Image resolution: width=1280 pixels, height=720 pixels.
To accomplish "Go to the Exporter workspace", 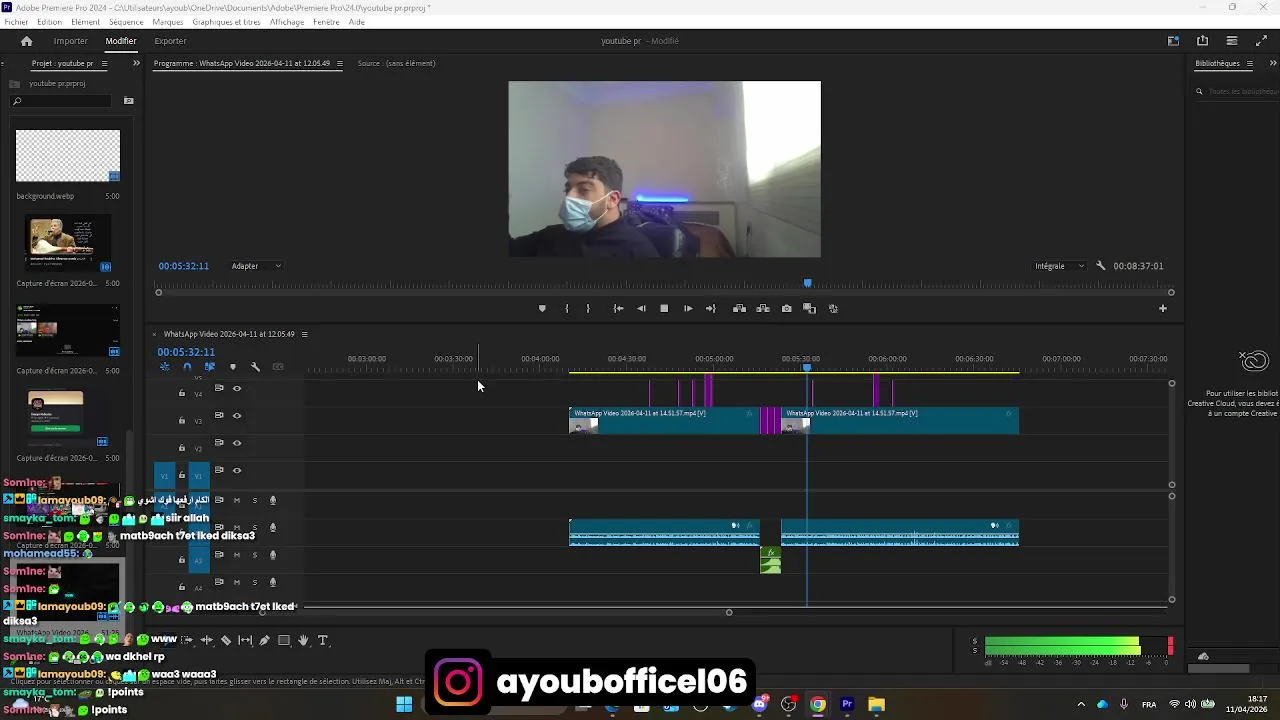I will click(x=170, y=41).
